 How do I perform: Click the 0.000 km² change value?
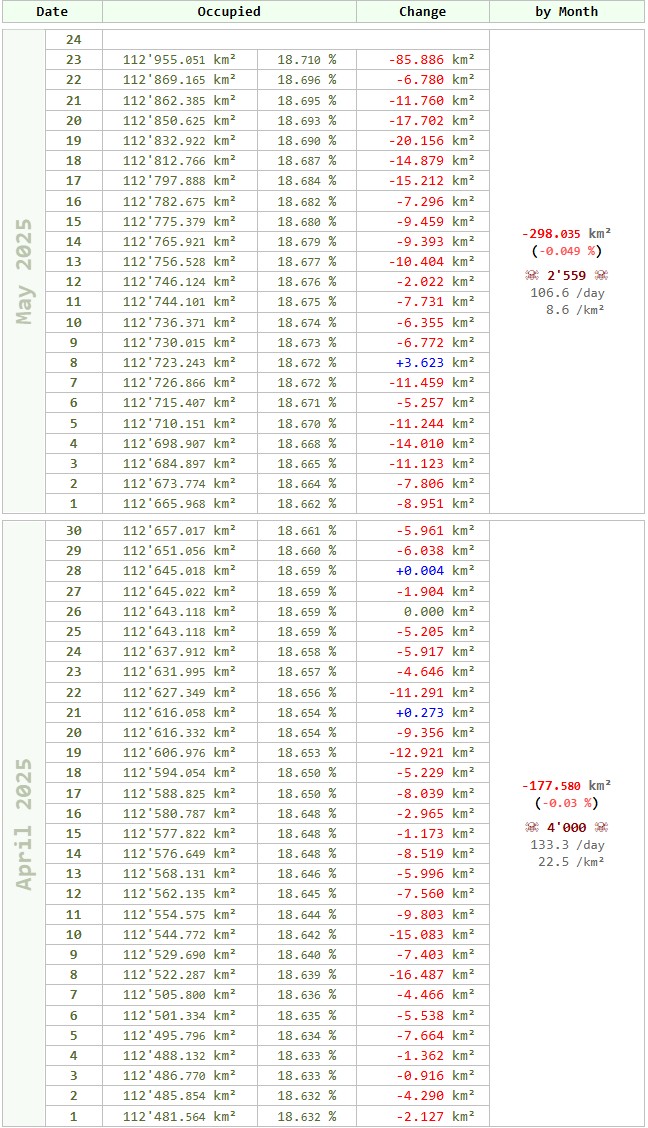(434, 611)
